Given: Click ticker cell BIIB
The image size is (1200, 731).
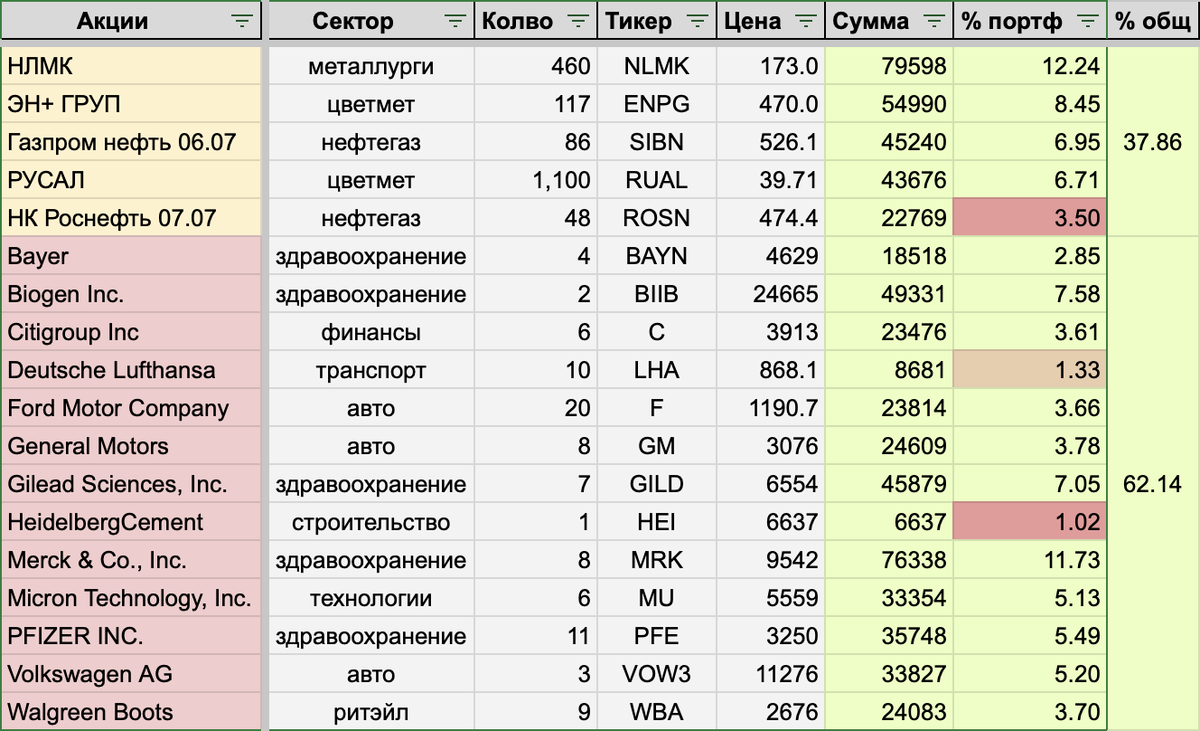Looking at the screenshot, I should coord(656,295).
